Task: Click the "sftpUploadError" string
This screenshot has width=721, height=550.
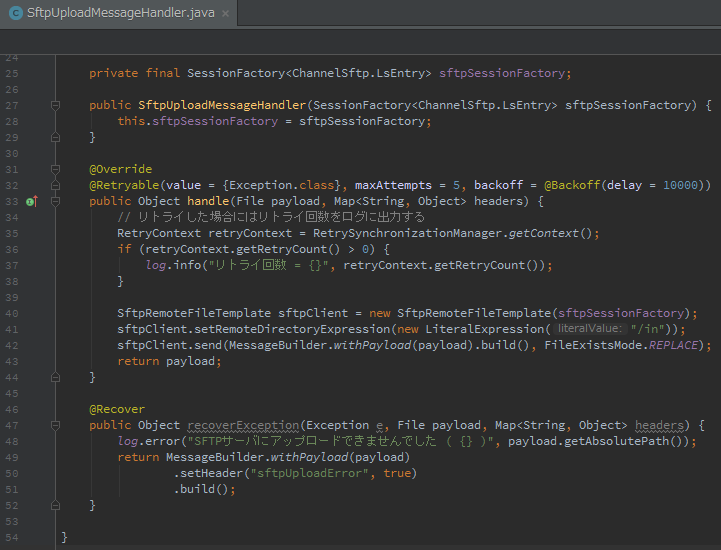Action: (x=309, y=473)
